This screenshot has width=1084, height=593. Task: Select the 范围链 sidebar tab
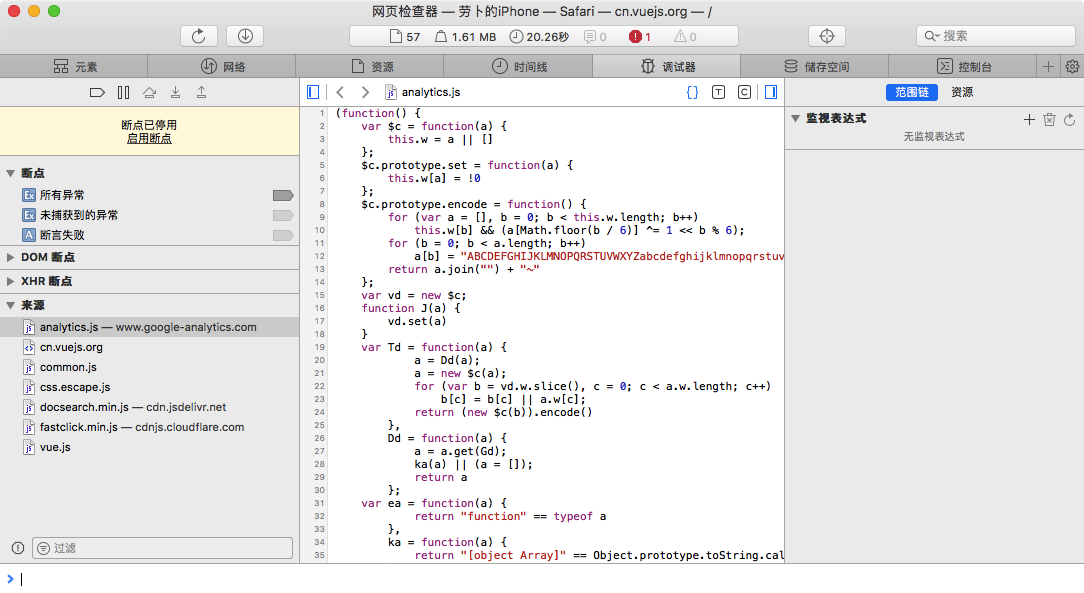pos(912,93)
